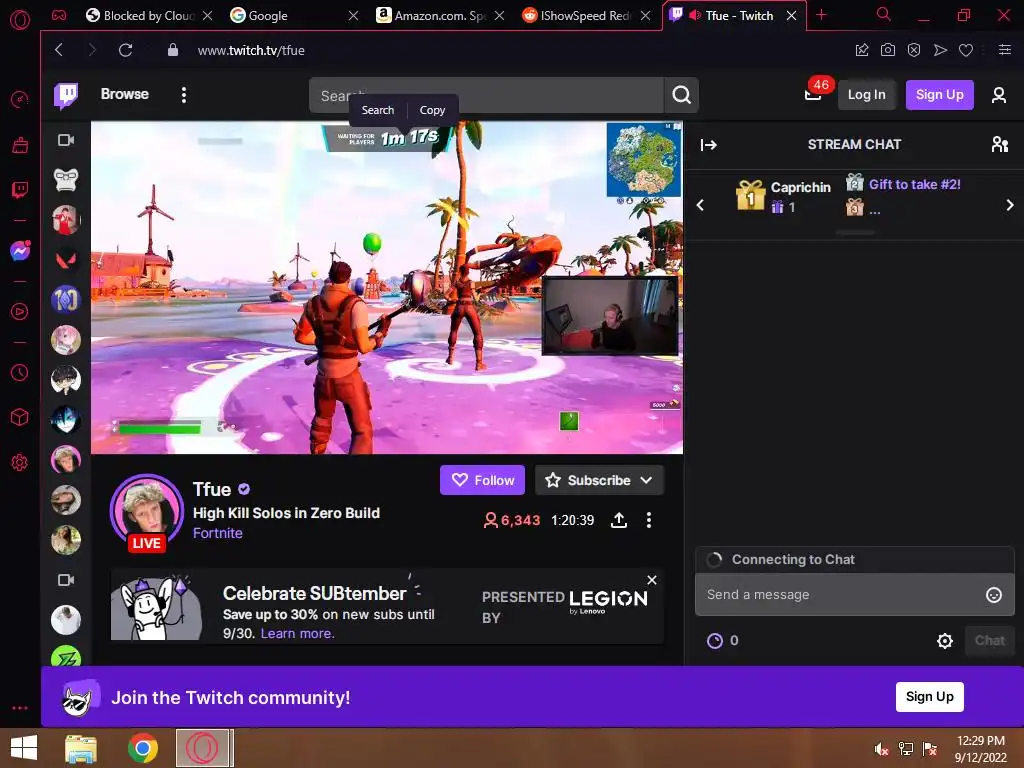Open Opera sidebar settings gear

(x=20, y=462)
